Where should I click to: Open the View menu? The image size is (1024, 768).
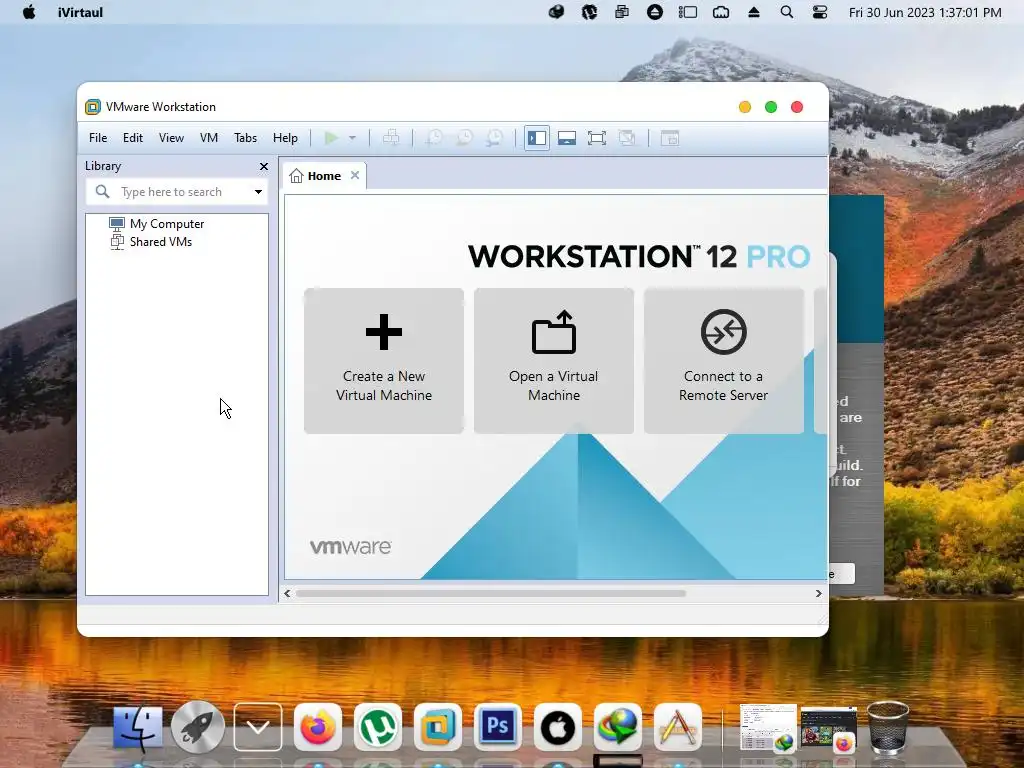point(171,138)
